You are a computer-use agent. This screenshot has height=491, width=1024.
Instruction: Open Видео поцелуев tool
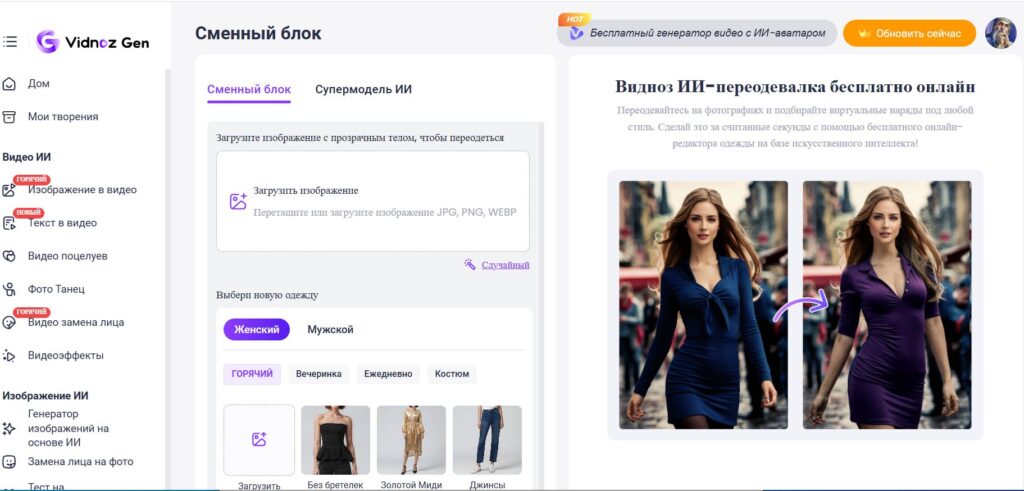pyautogui.click(x=67, y=256)
